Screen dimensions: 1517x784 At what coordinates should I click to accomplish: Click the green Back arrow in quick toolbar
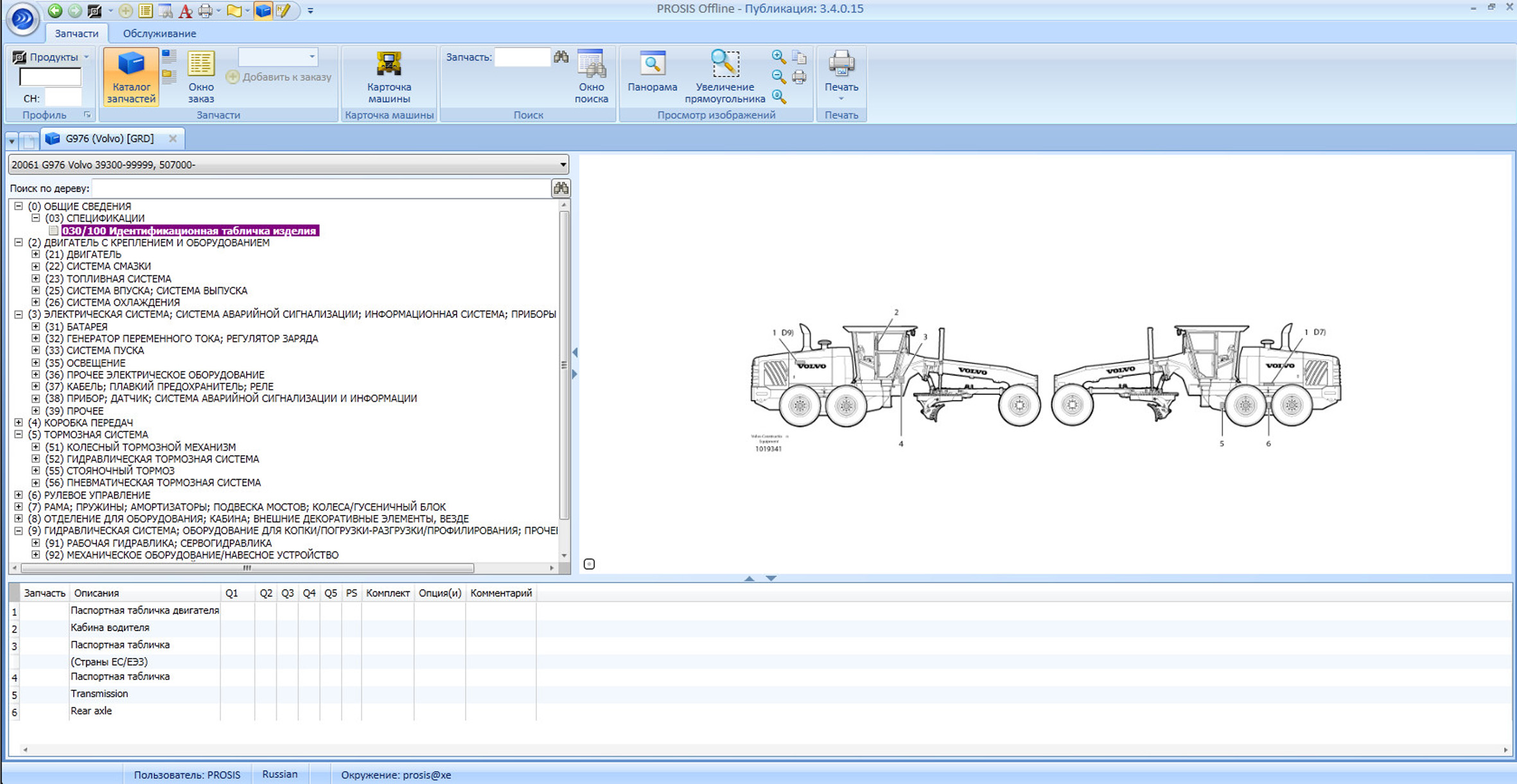(55, 10)
